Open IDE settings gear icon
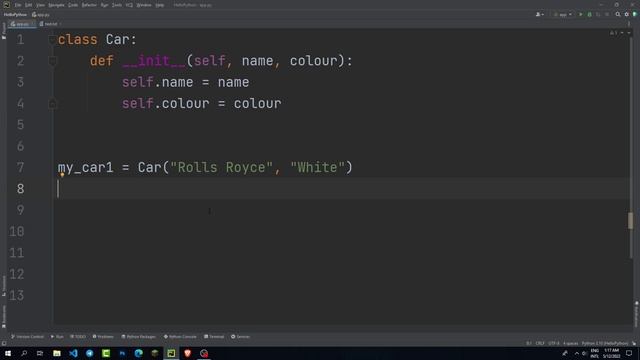 (627, 14)
